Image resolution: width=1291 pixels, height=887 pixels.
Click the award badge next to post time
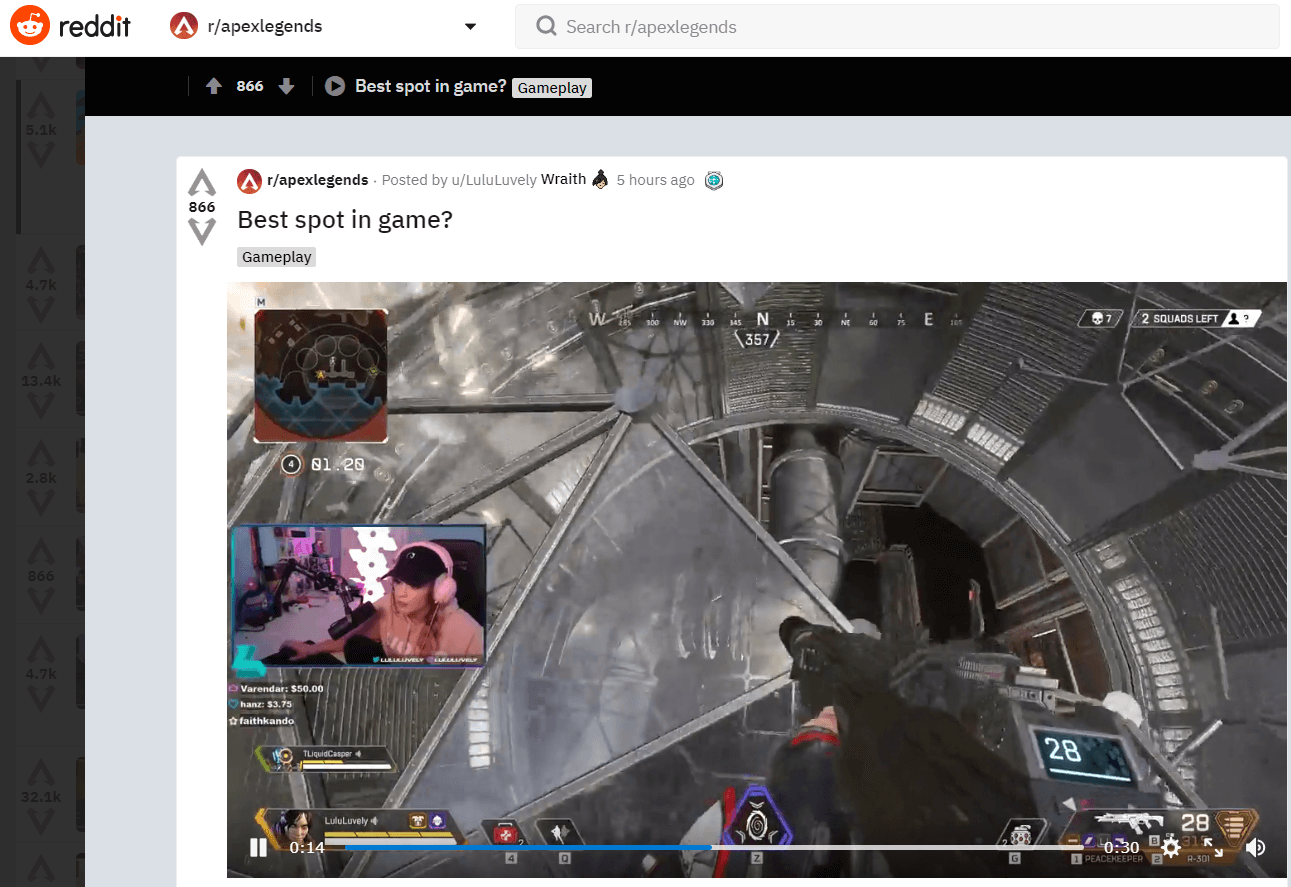[x=713, y=180]
